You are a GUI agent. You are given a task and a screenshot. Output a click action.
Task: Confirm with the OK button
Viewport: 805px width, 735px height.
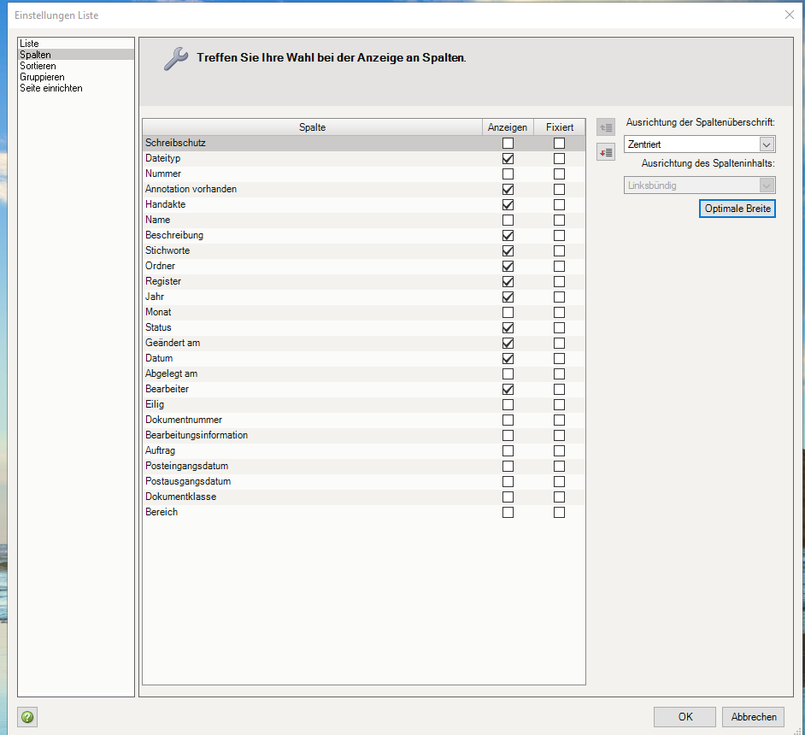[685, 717]
